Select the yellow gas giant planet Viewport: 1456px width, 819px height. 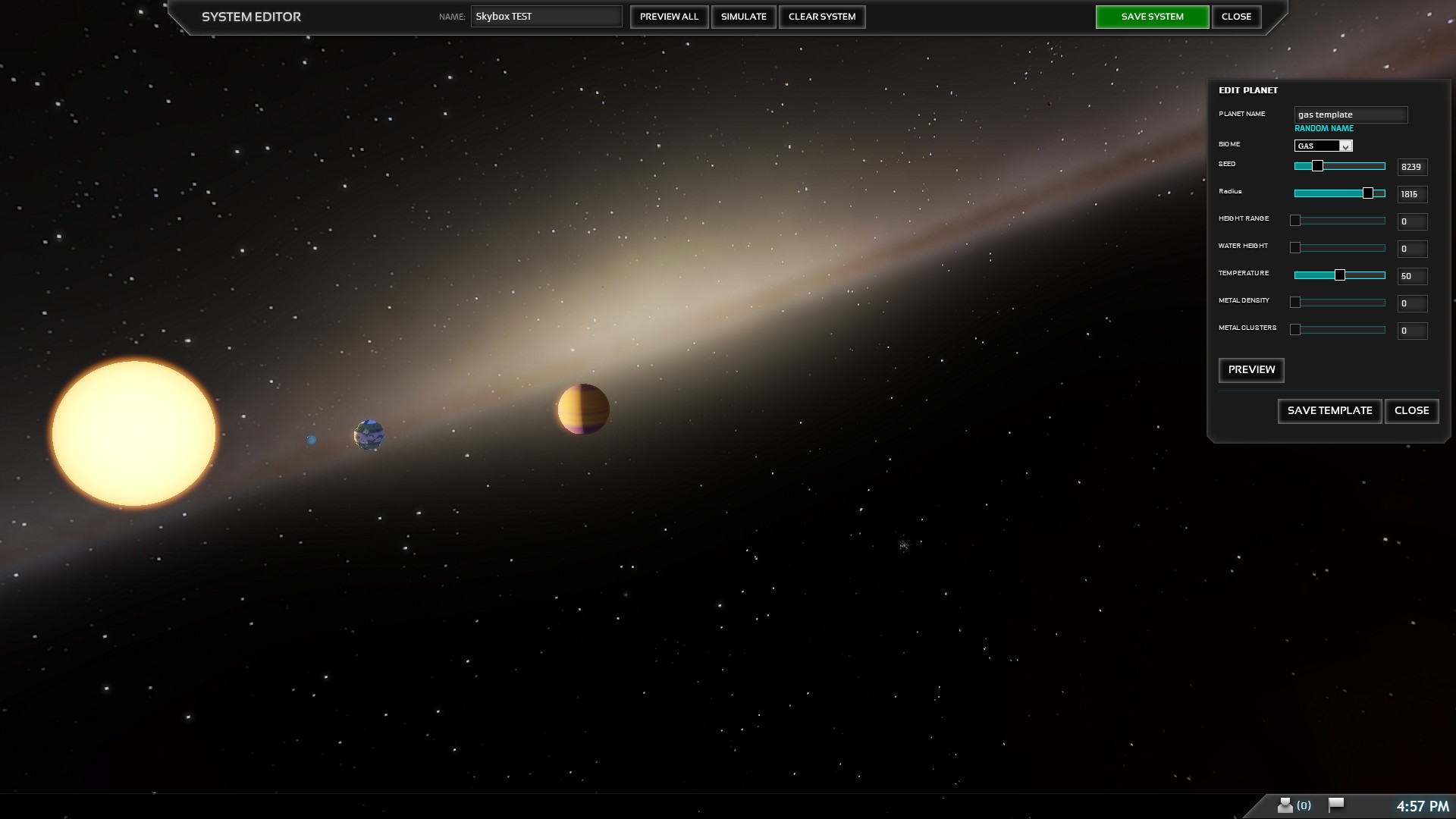tap(583, 409)
